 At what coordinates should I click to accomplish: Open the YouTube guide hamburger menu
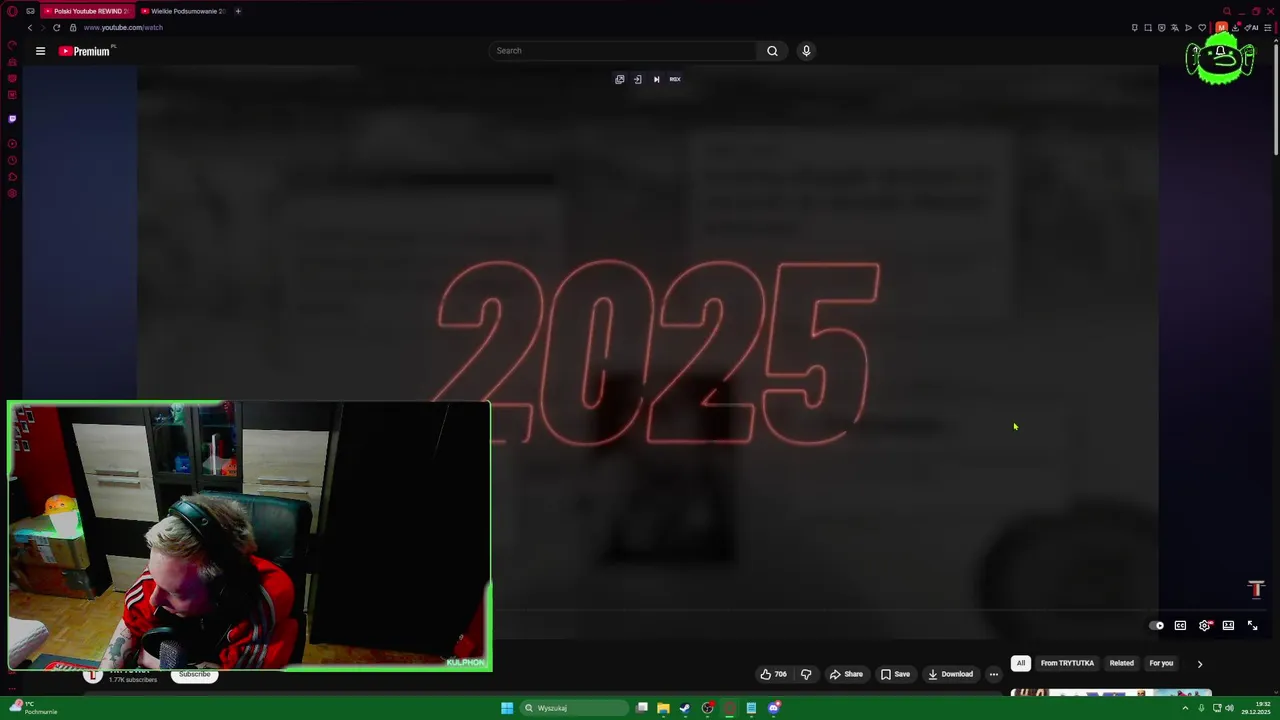pyautogui.click(x=40, y=51)
